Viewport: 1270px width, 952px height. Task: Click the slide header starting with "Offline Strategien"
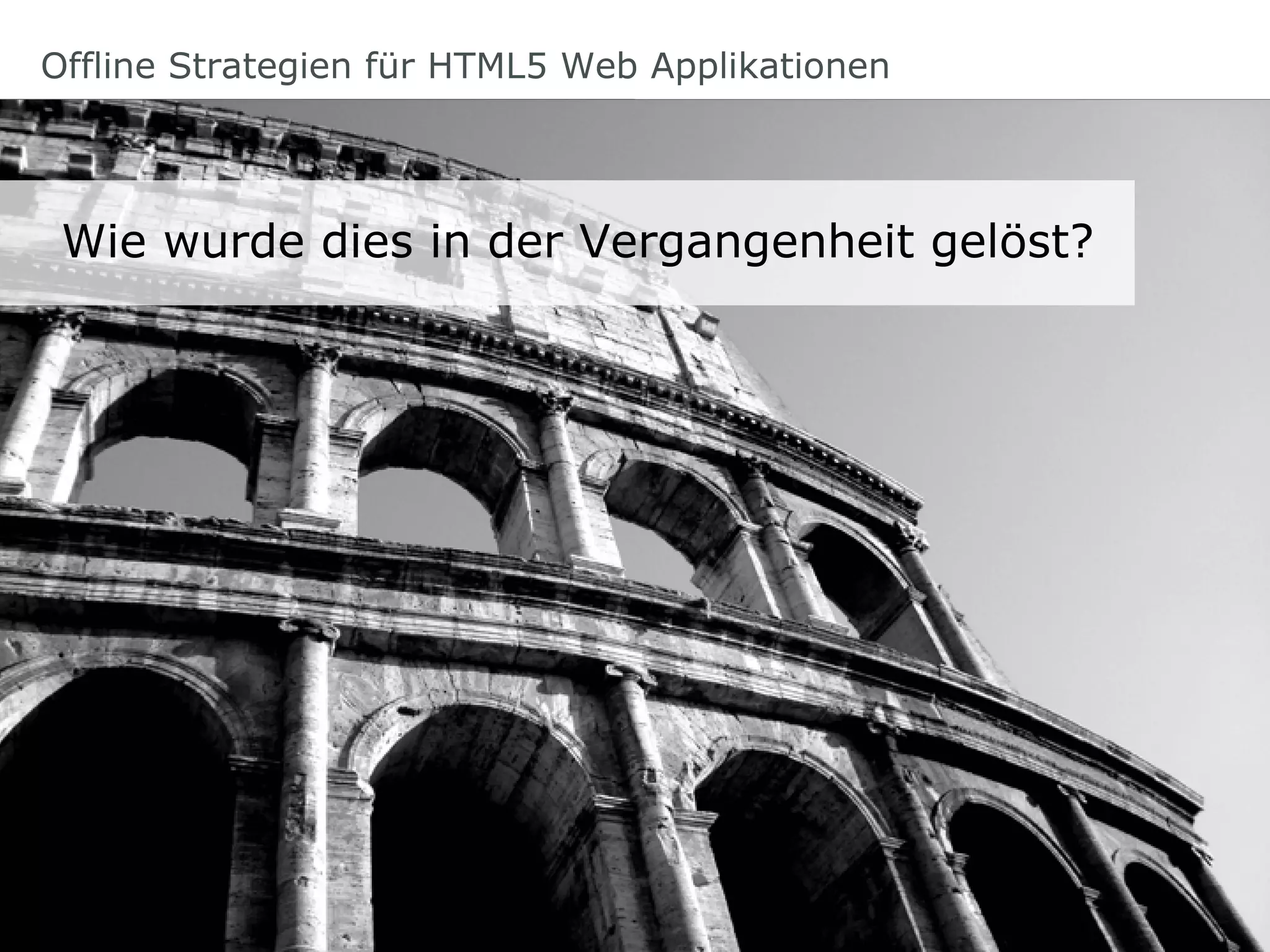465,68
